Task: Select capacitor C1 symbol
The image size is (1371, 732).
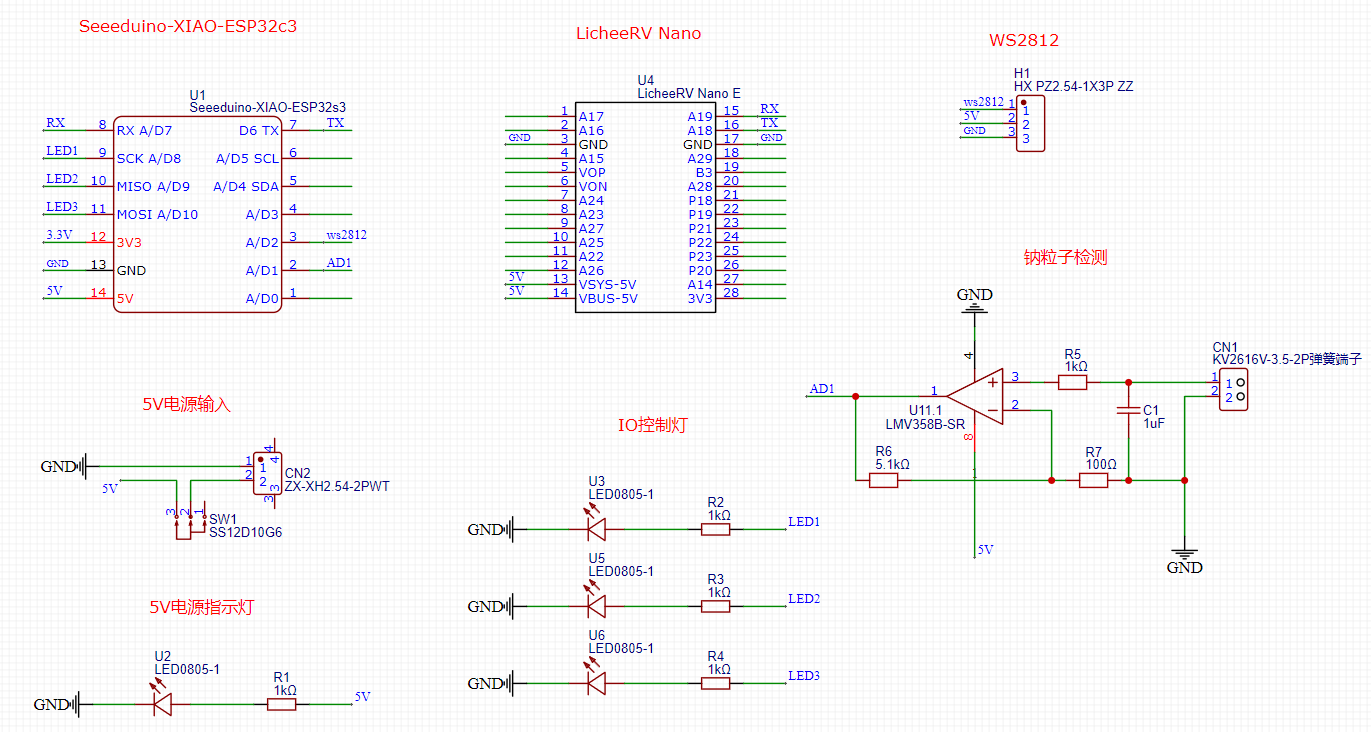Action: click(1128, 410)
